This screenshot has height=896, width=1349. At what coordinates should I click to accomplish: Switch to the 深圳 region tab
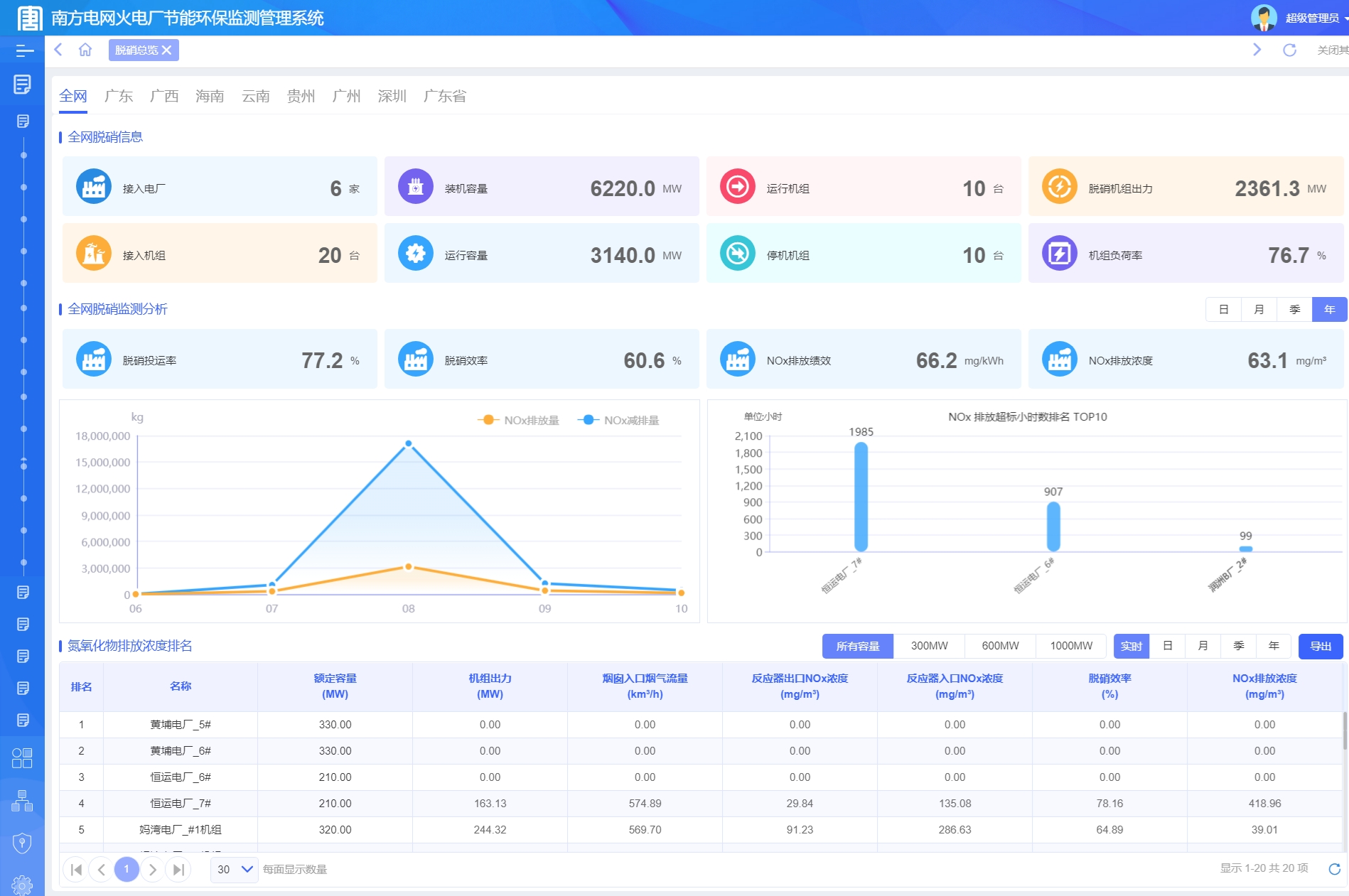392,96
